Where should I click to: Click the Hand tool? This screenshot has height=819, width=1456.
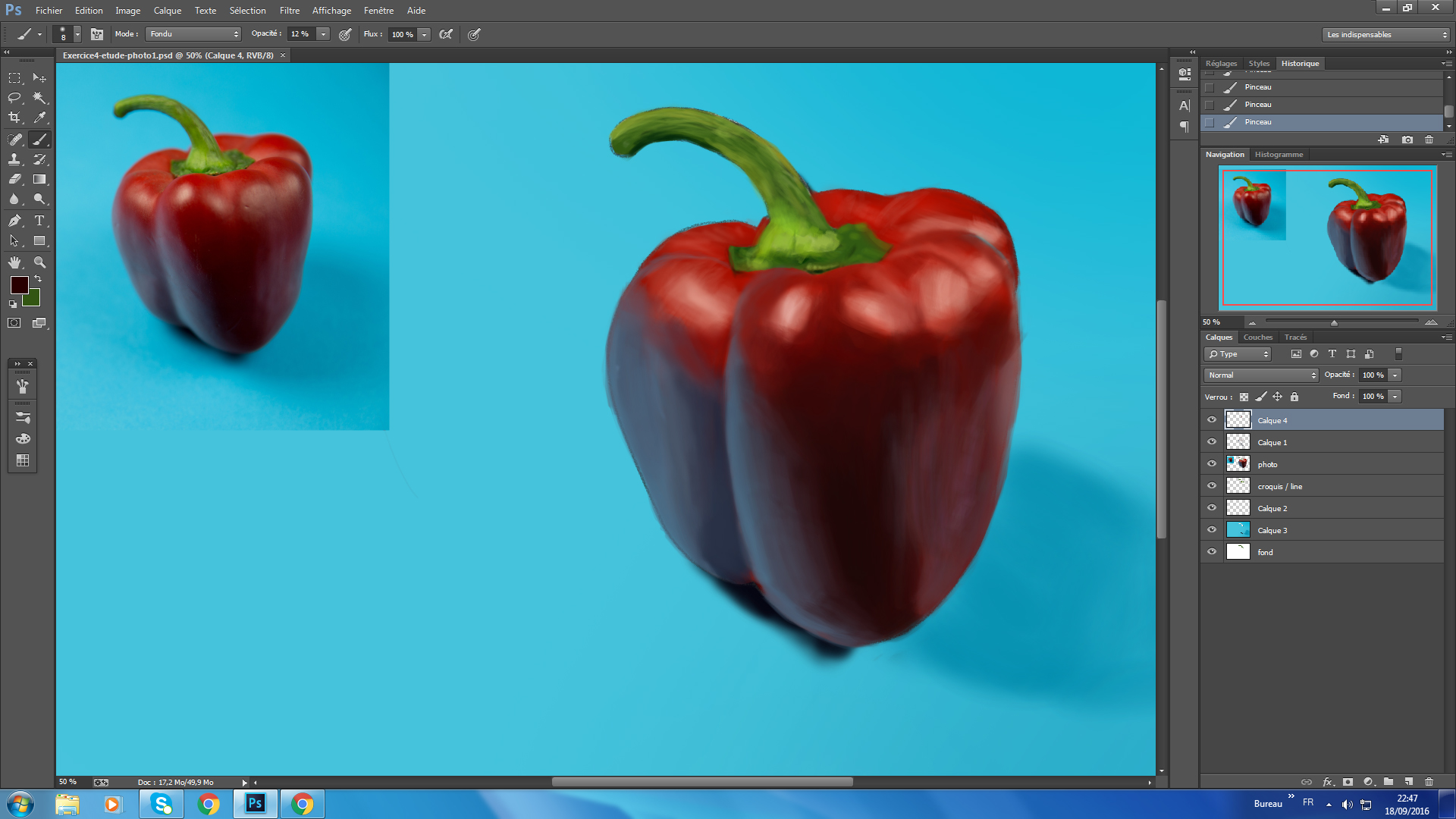coord(14,262)
